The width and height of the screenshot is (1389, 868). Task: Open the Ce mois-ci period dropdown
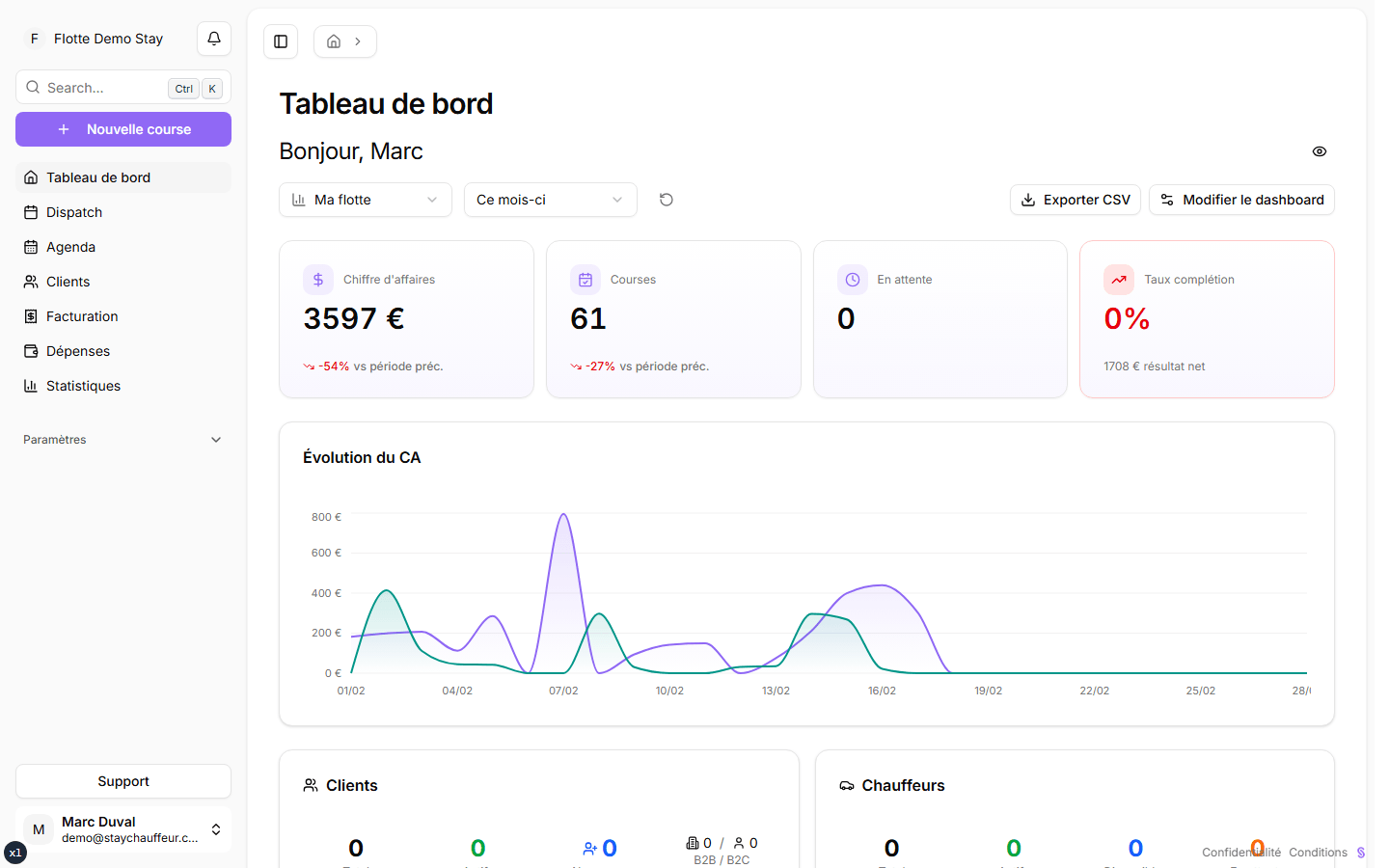click(550, 200)
